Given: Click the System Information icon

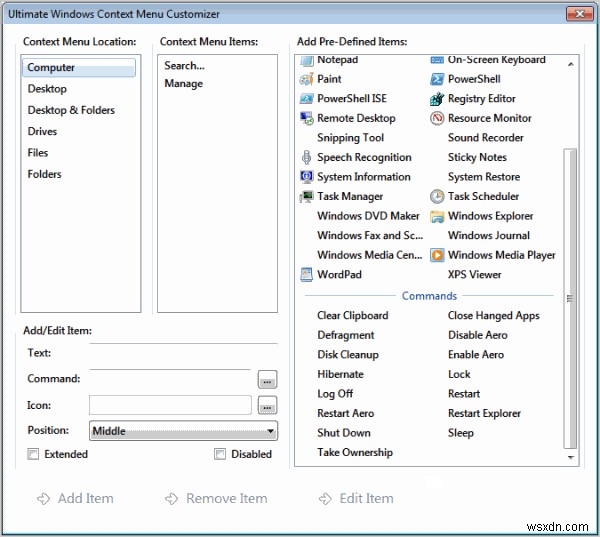Looking at the screenshot, I should coord(307,176).
